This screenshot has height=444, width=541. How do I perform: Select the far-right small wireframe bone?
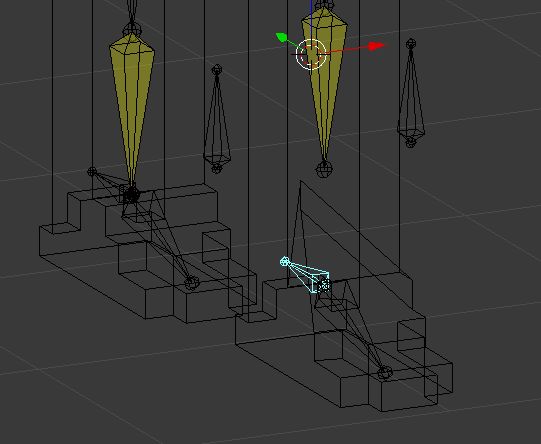tap(411, 93)
